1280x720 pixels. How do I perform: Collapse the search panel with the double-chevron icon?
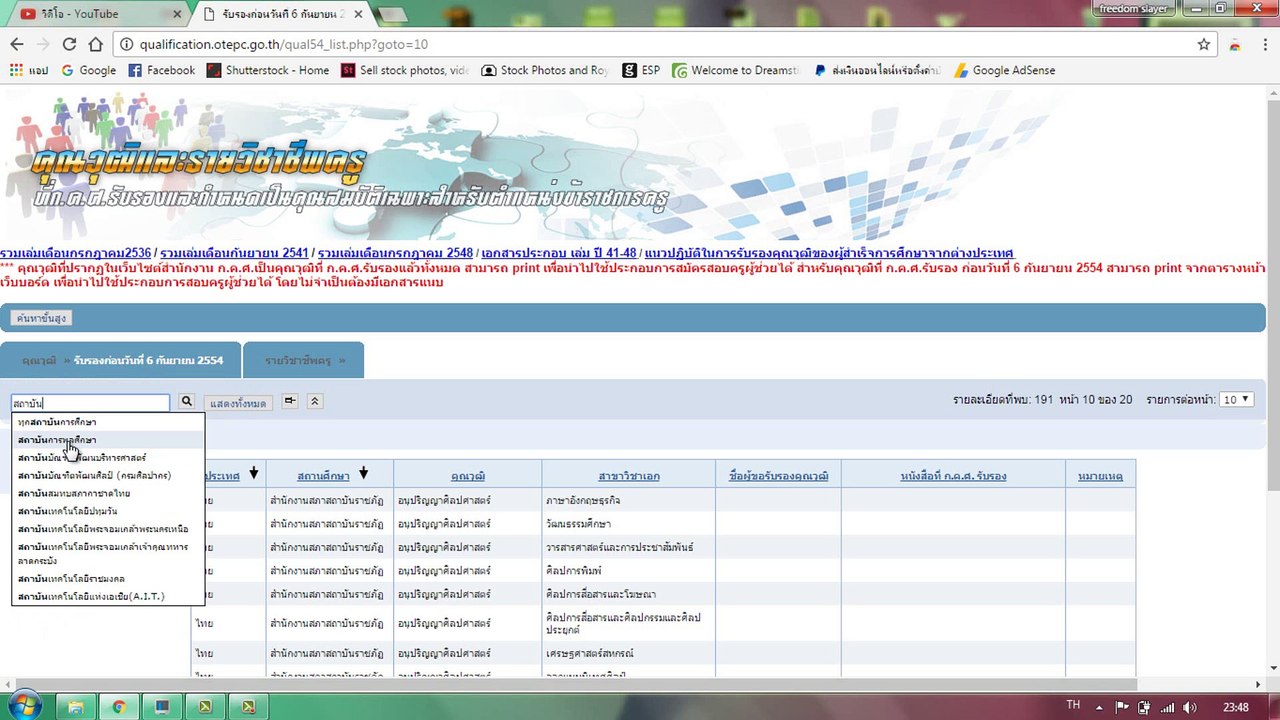point(314,401)
